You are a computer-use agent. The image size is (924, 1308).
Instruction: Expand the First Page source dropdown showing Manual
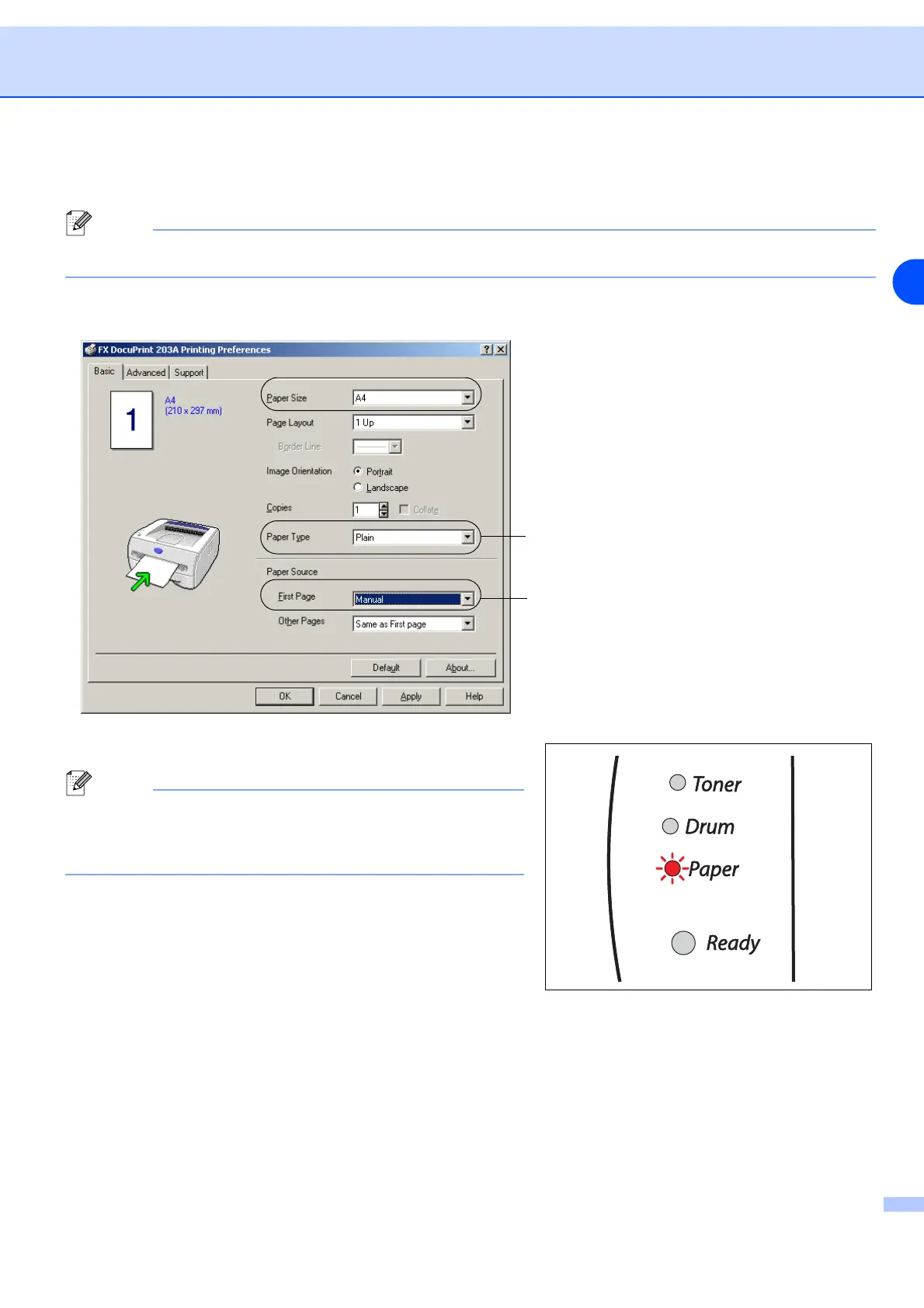point(413,599)
